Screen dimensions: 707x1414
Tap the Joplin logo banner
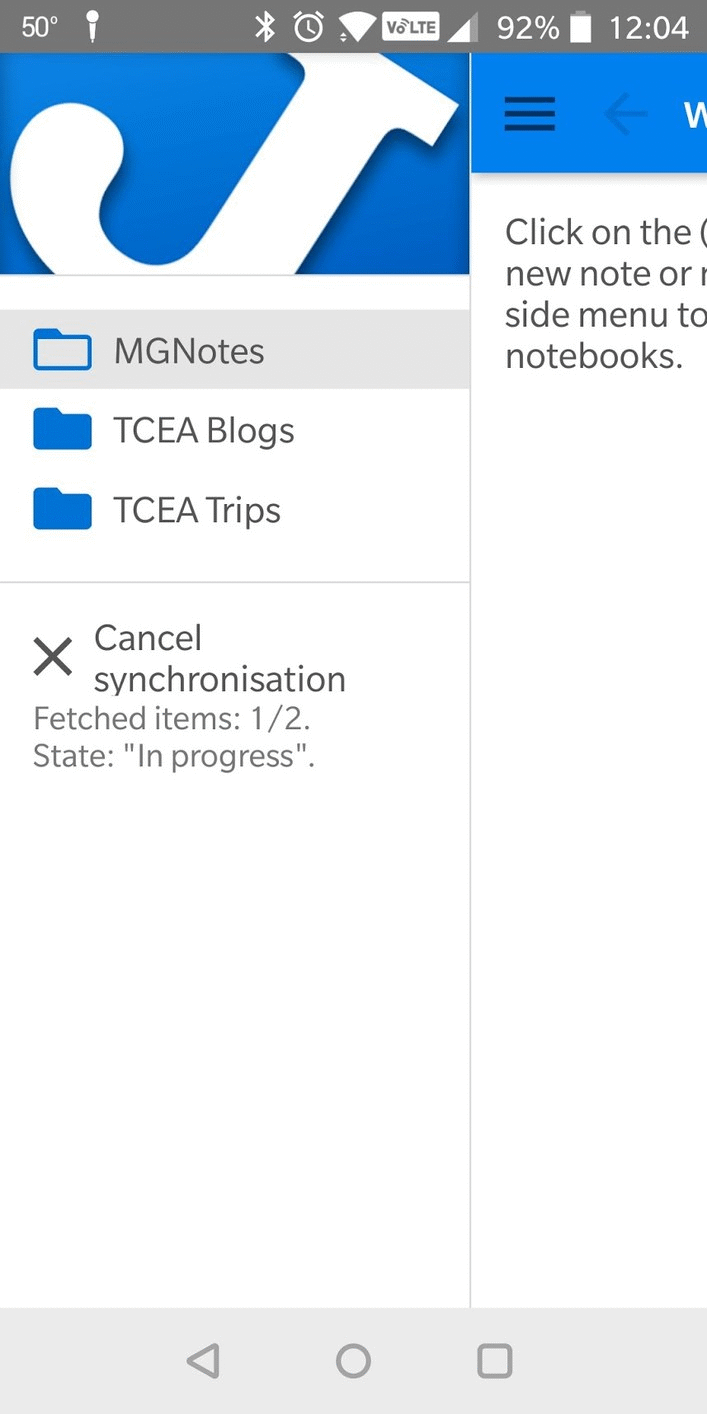pyautogui.click(x=234, y=163)
